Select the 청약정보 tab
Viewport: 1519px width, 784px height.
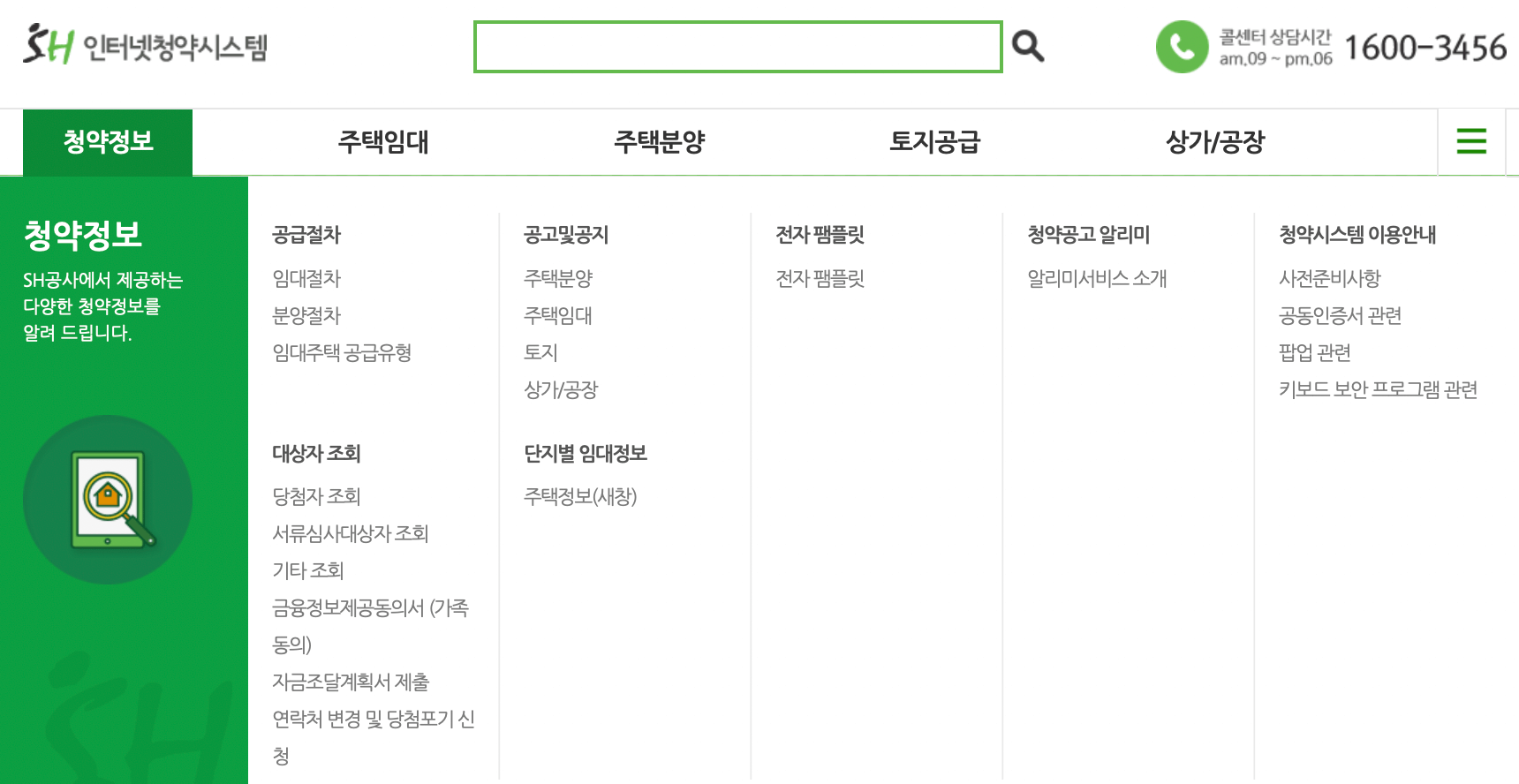[x=108, y=141]
